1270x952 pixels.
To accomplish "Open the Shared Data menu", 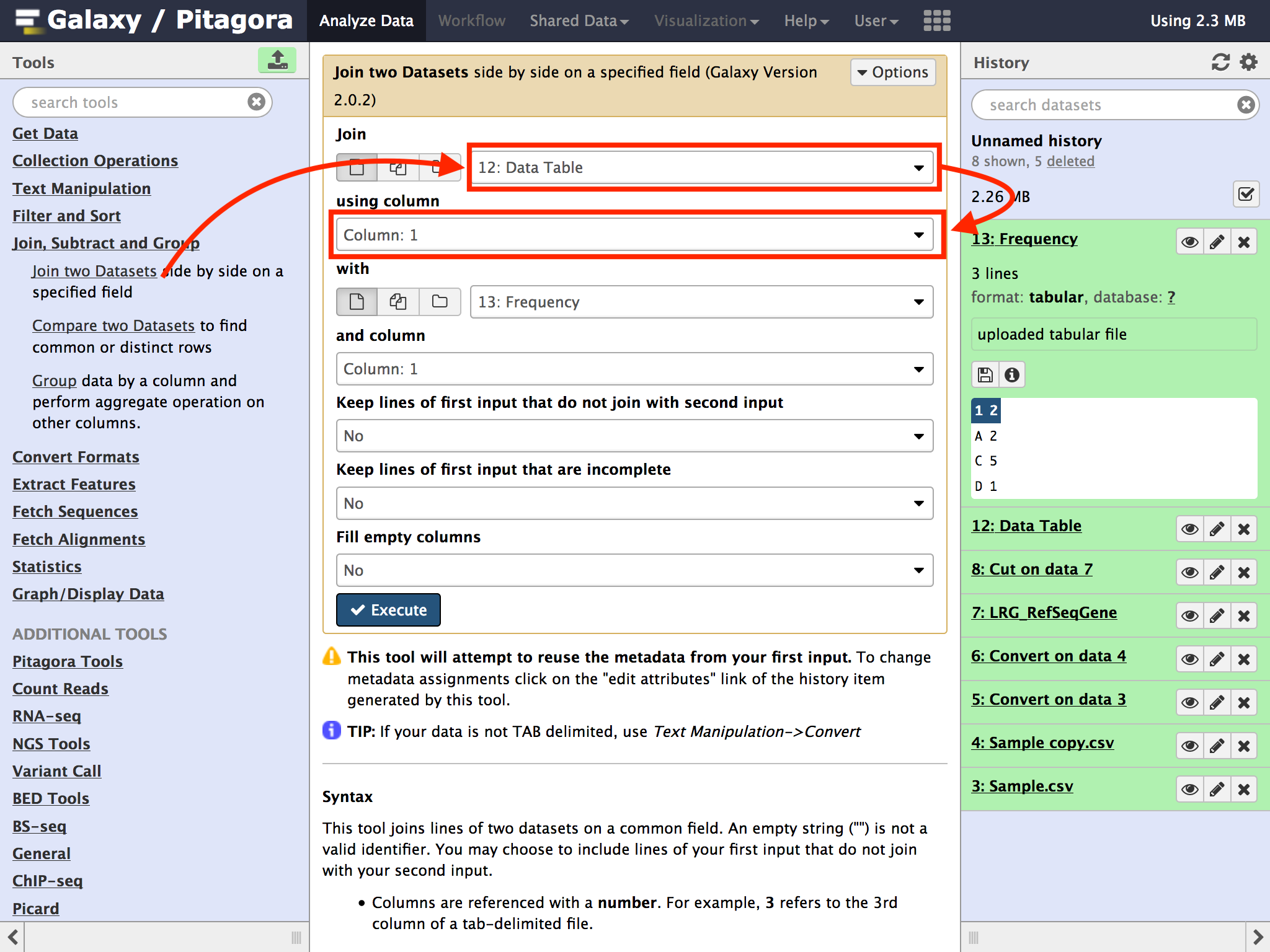I will 579,21.
